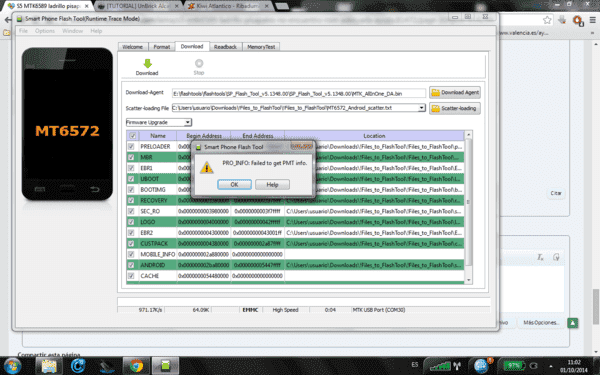The height and width of the screenshot is (375, 600).
Task: Expand the Scatter-loading File path dropdown
Action: pyautogui.click(x=421, y=108)
